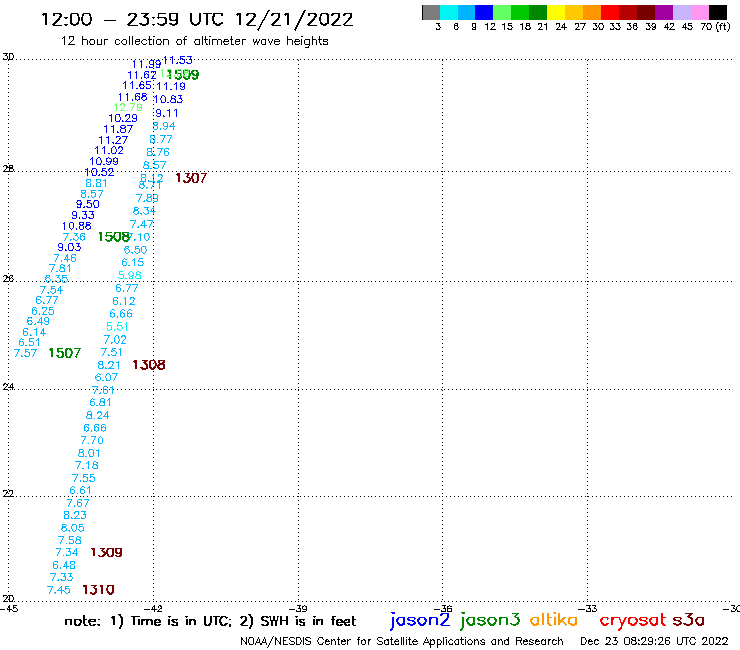Viewport: 740px width, 650px height.
Task: Click the NOAA/NESDIS credit line
Action: [402, 642]
